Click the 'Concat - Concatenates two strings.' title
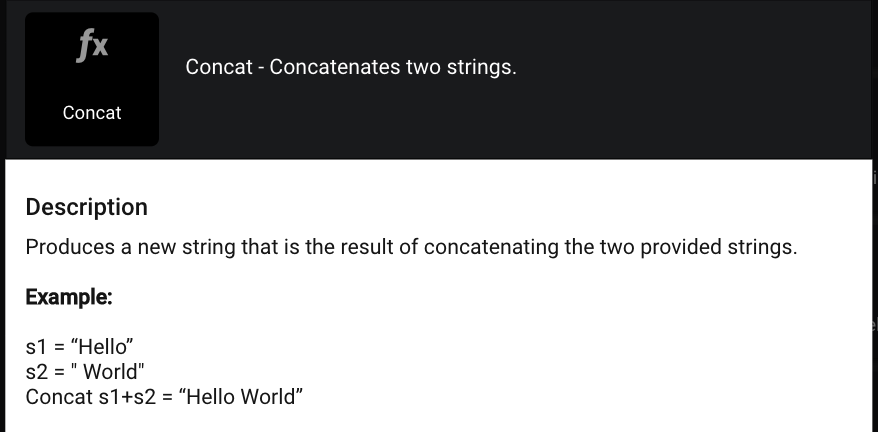The width and height of the screenshot is (878, 432). point(351,68)
